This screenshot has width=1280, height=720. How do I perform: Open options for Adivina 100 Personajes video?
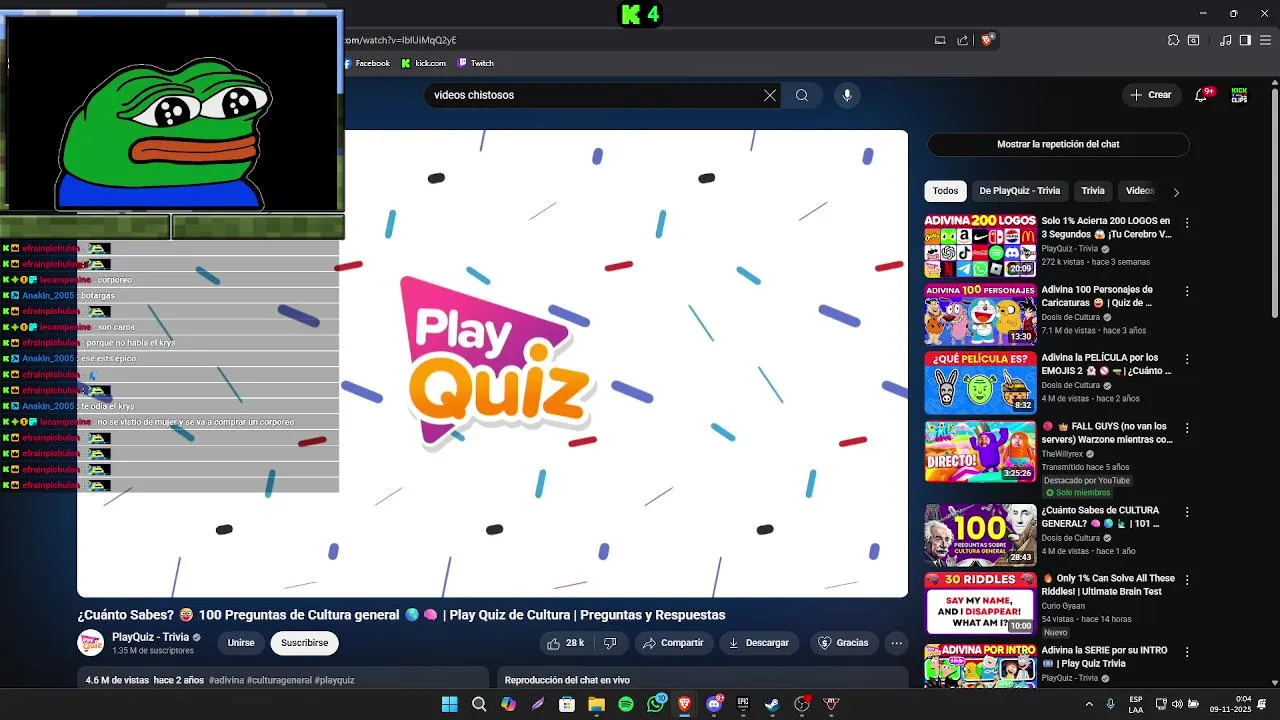pos(1187,291)
